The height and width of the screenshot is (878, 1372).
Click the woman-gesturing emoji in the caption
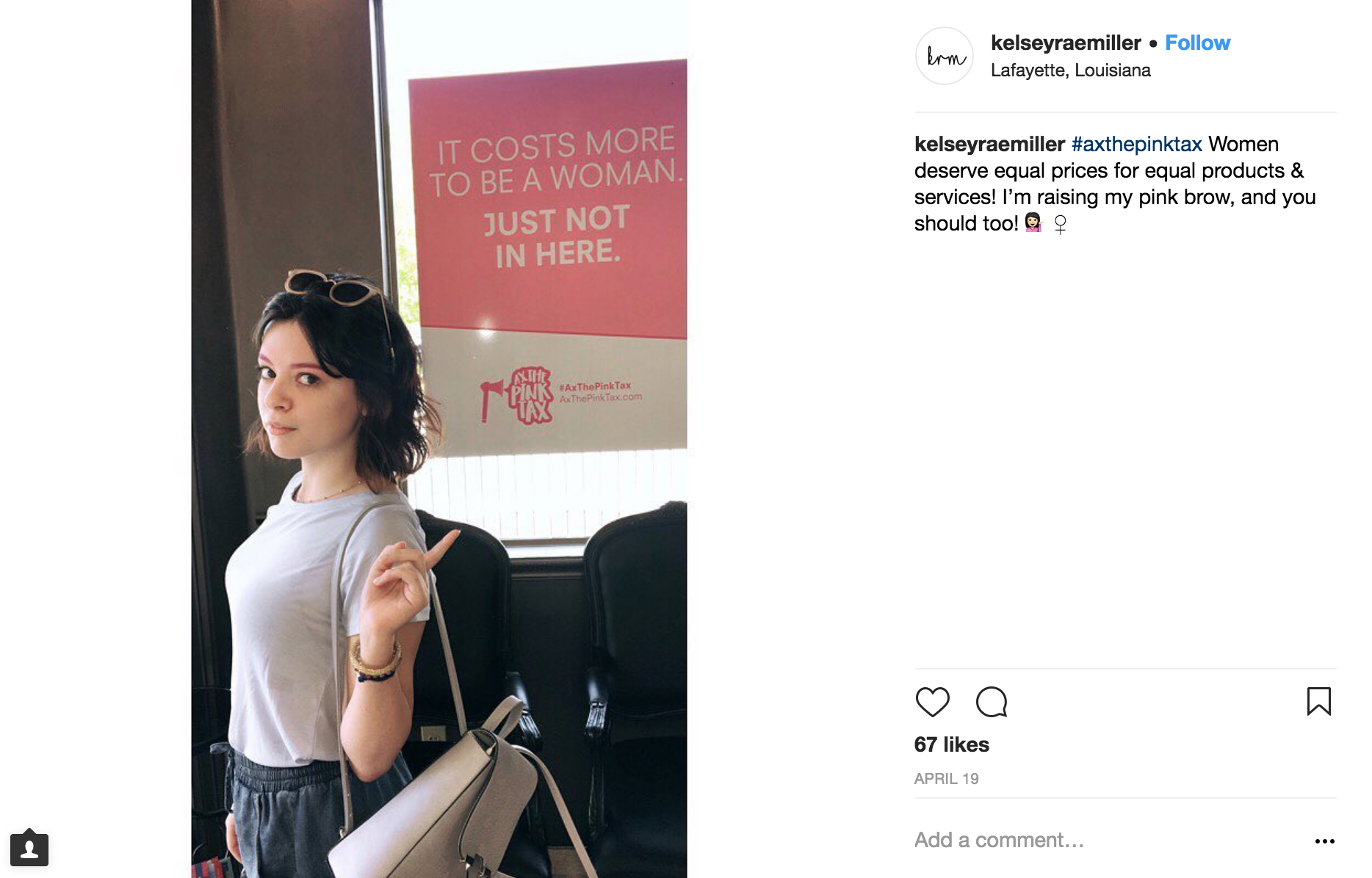[x=1033, y=222]
